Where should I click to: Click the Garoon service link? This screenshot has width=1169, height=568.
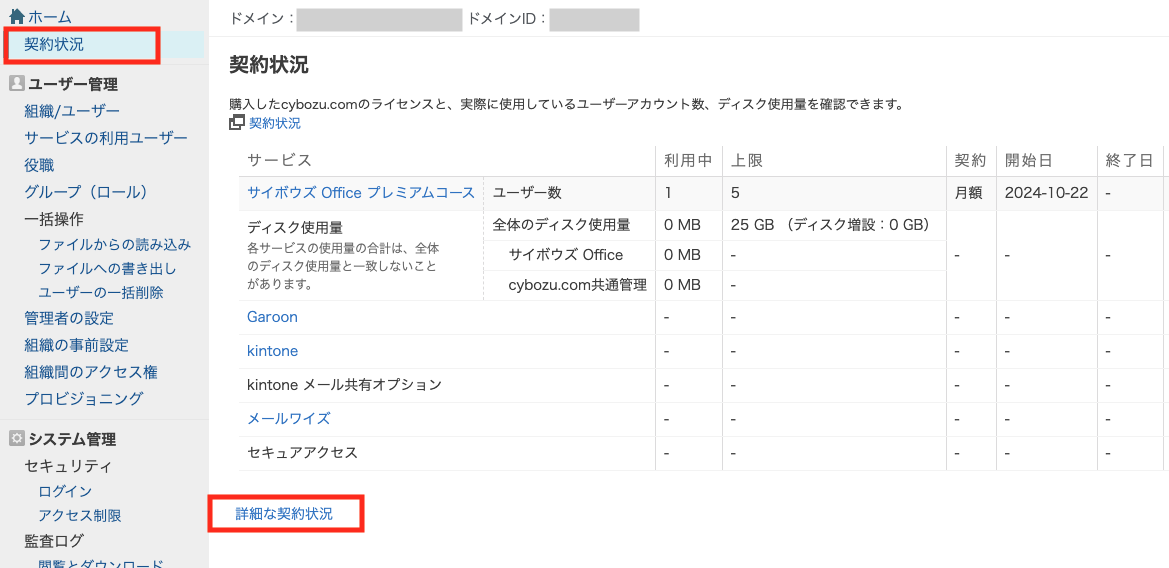tap(272, 317)
